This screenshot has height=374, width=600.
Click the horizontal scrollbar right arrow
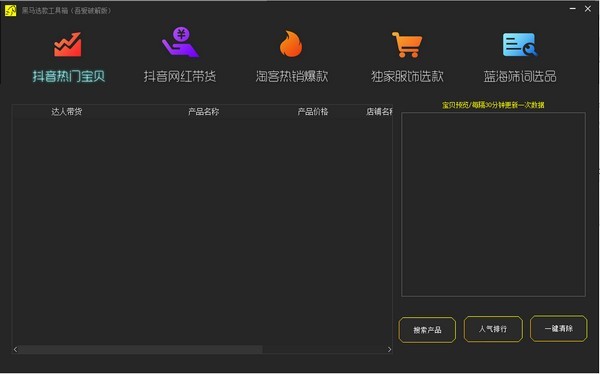(x=389, y=349)
